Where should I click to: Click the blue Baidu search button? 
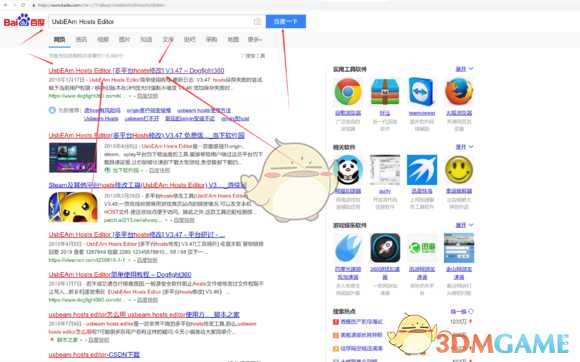[x=286, y=21]
